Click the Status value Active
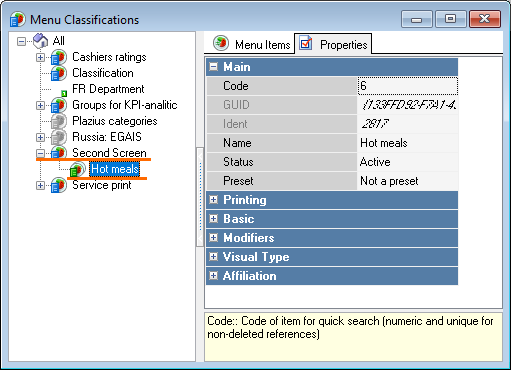The height and width of the screenshot is (370, 511). point(408,162)
